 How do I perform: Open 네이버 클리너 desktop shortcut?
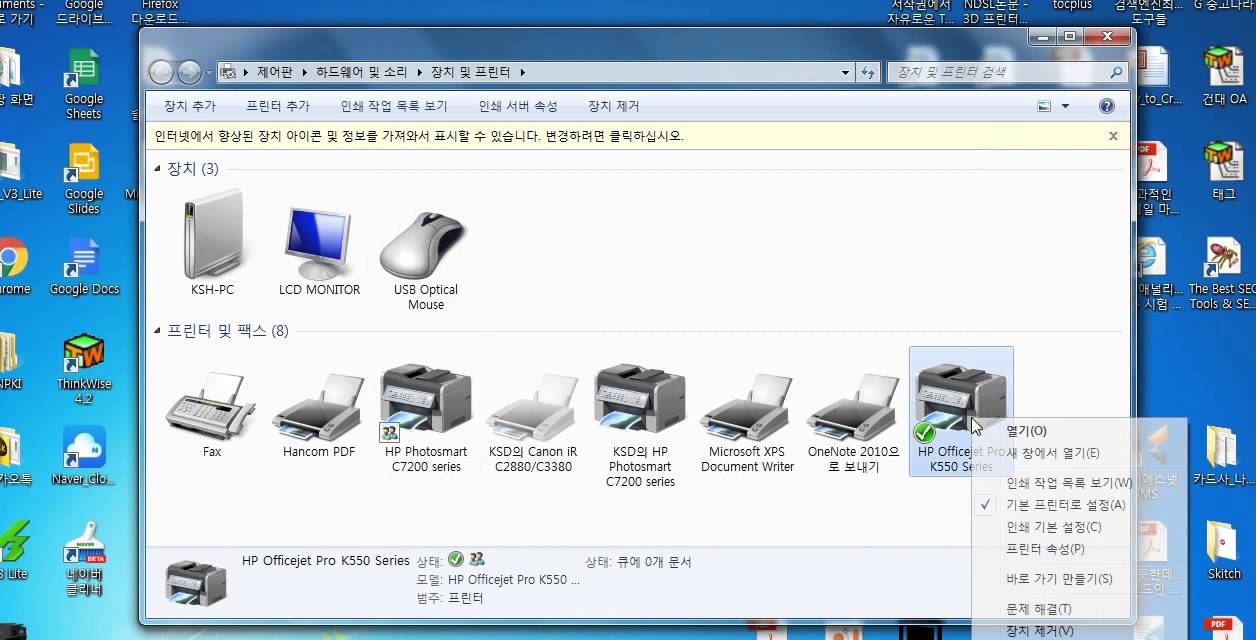[x=84, y=559]
